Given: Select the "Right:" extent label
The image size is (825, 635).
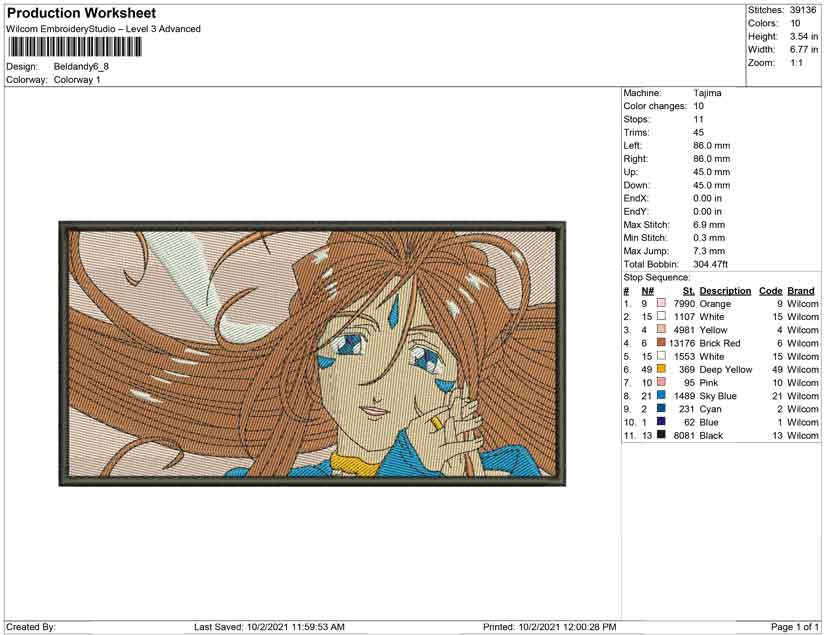Looking at the screenshot, I should click(636, 159).
